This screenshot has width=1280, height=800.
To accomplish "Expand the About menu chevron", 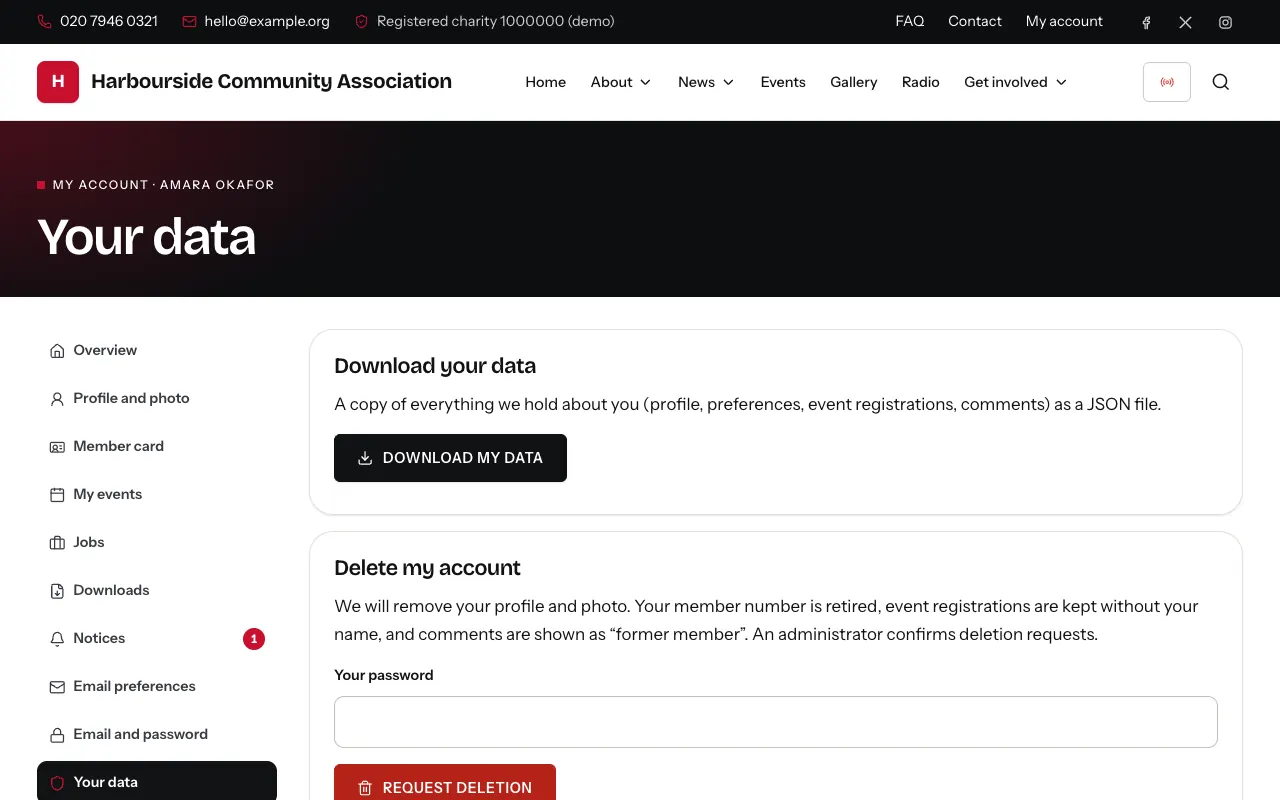I will [x=646, y=82].
